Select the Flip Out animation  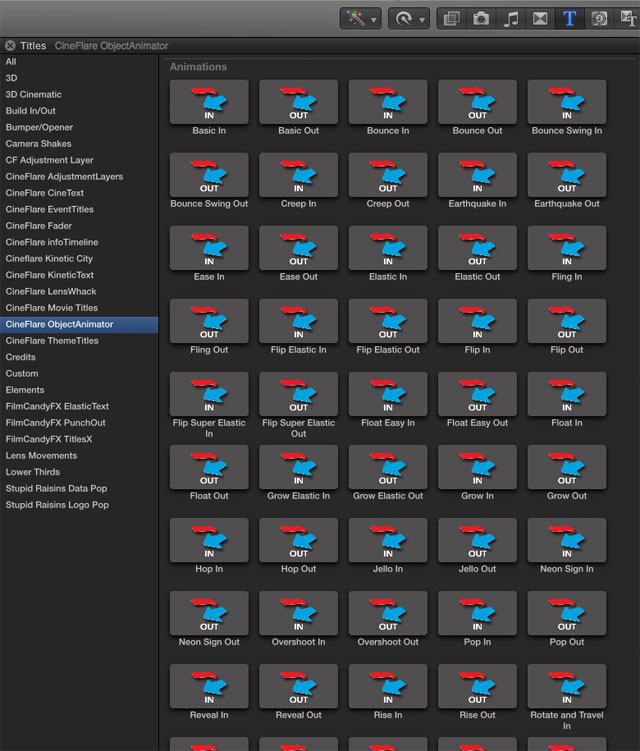coord(567,321)
